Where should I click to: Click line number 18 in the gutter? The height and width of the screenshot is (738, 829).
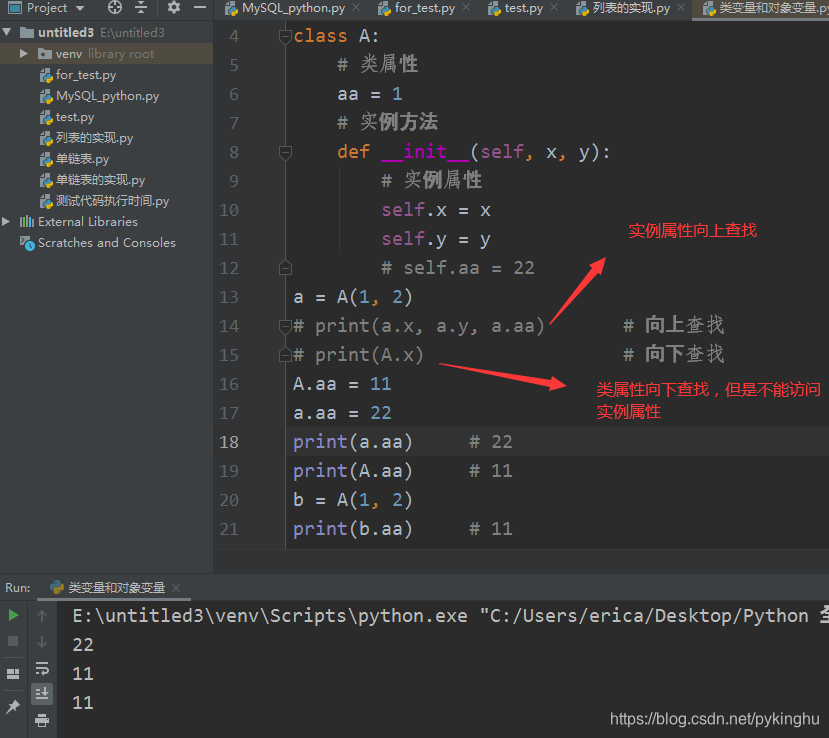pos(229,442)
